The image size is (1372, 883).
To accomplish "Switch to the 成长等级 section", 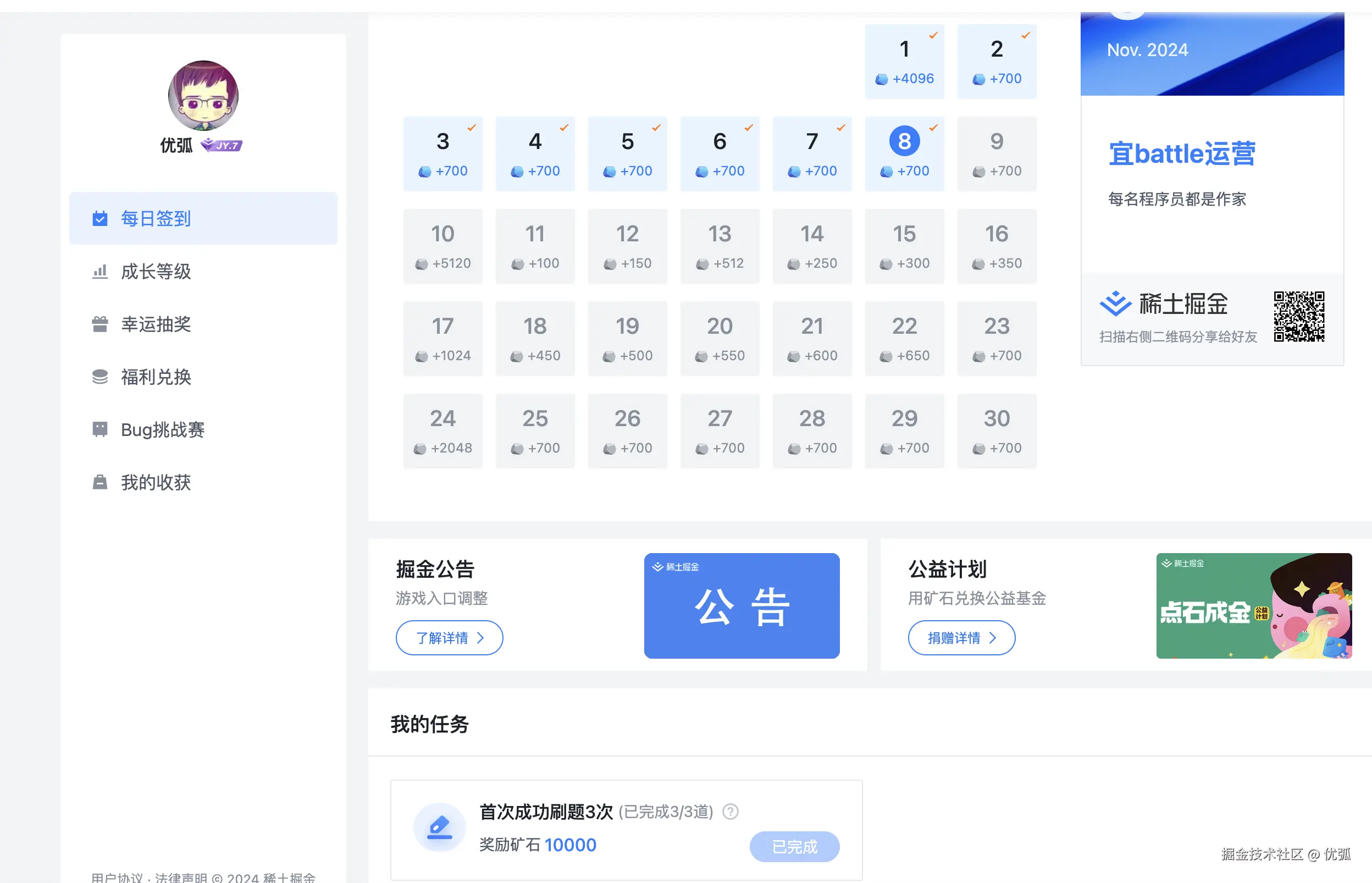I will [x=156, y=272].
